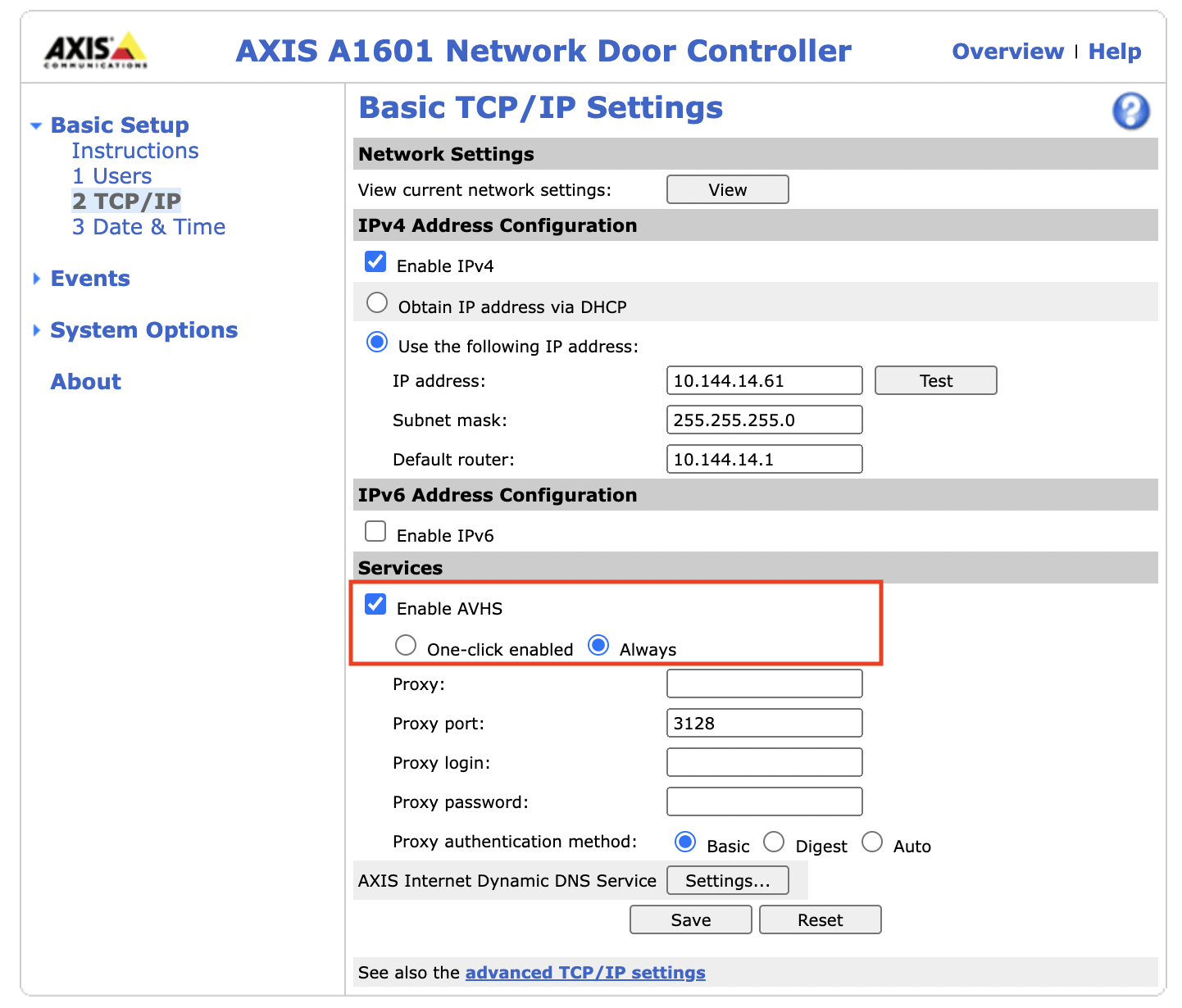Click the View network settings button
The height and width of the screenshot is (1008, 1182).
click(728, 189)
